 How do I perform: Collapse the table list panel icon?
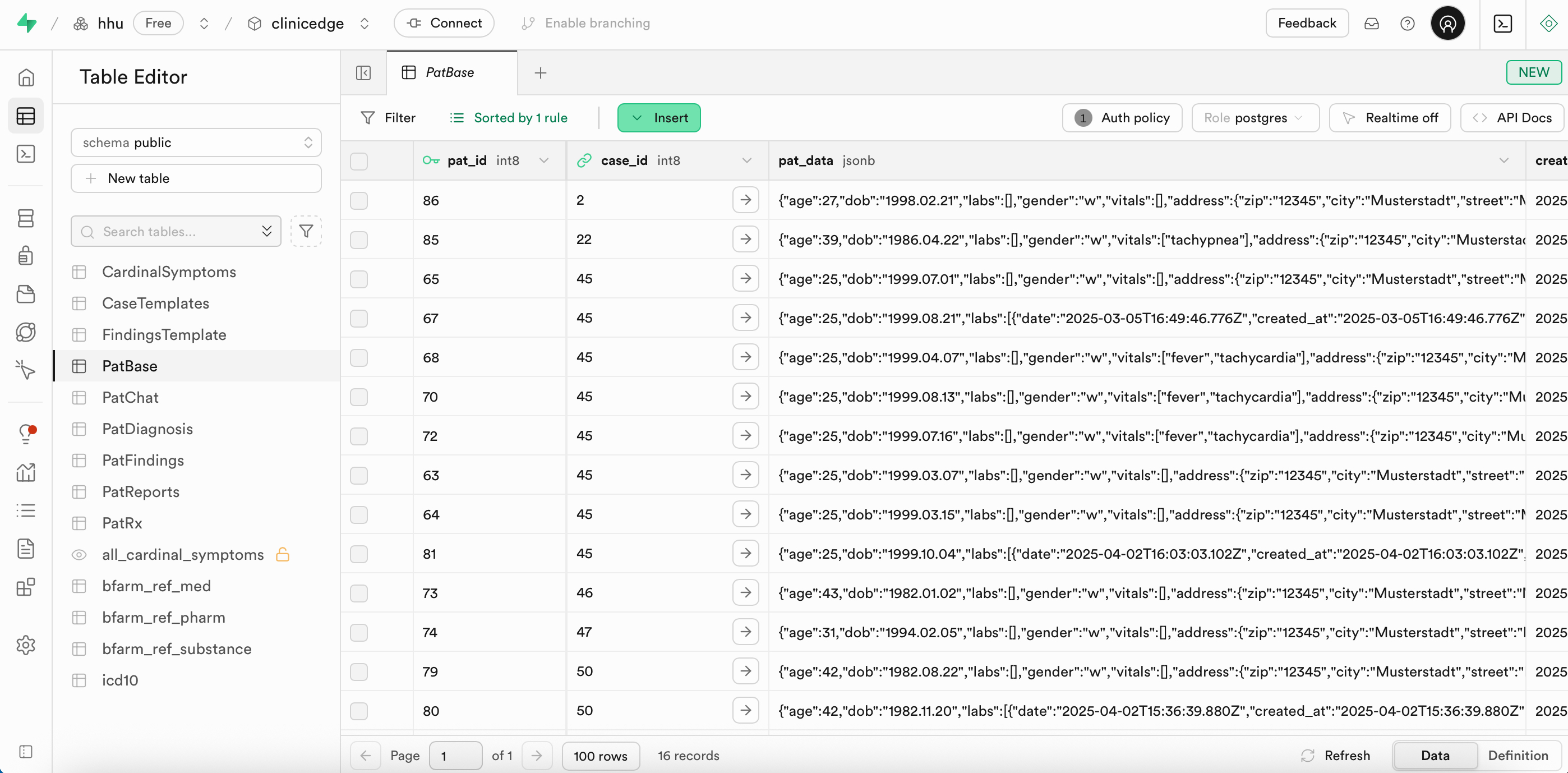click(363, 73)
